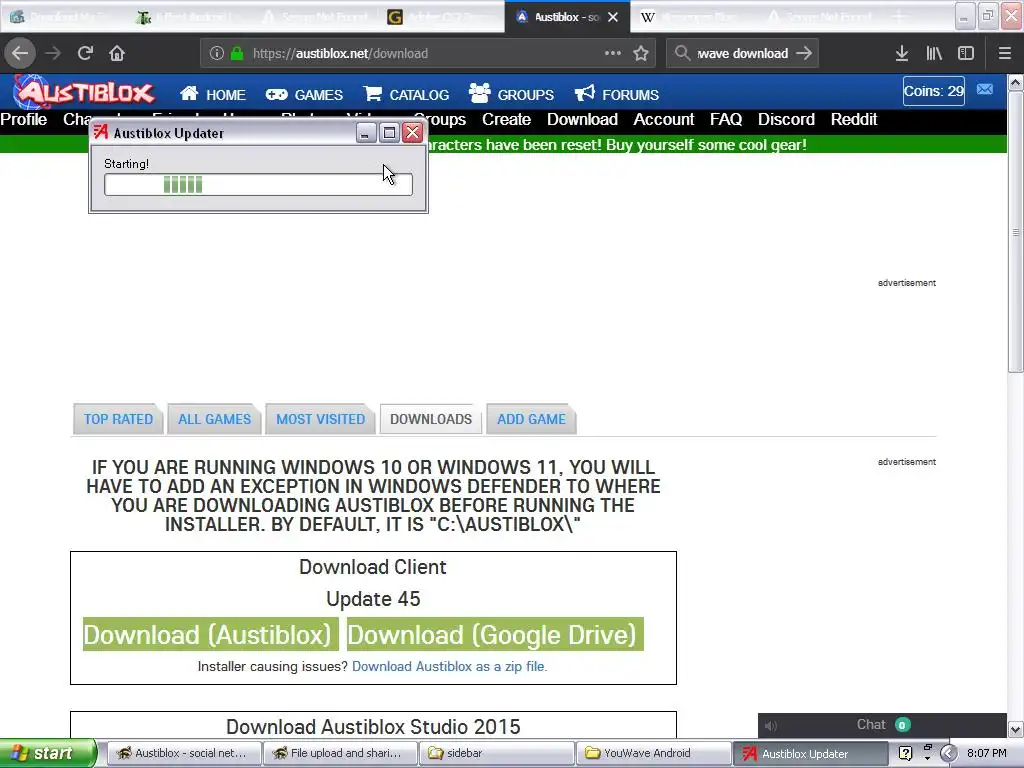
Task: Click Download (Google Drive) green button
Action: coord(495,634)
